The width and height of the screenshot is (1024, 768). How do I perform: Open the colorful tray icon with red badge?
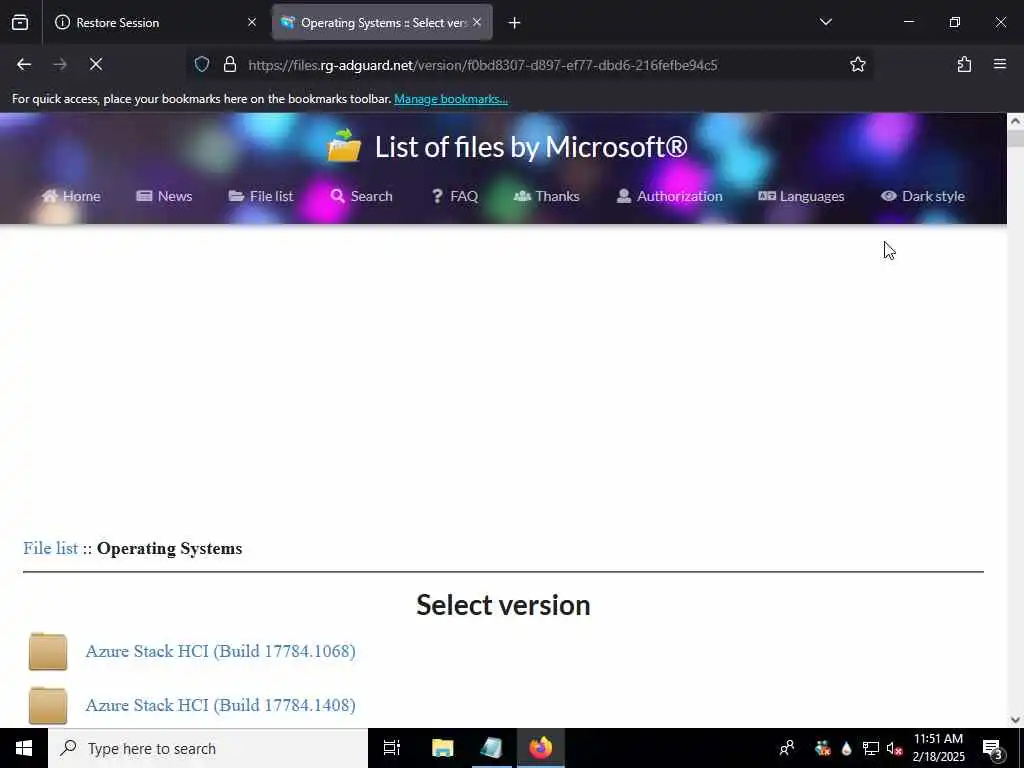point(823,748)
